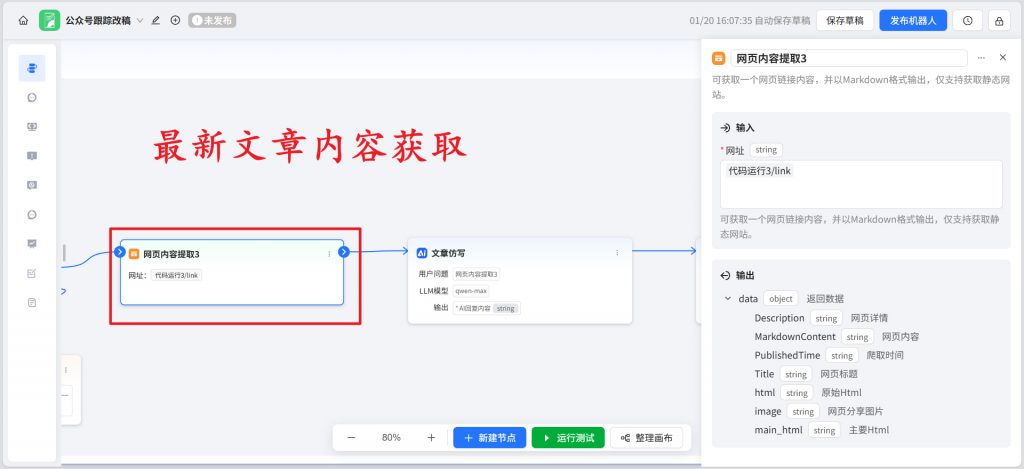Click the input port arrow of the 网页内容提取3 node

[x=120, y=252]
